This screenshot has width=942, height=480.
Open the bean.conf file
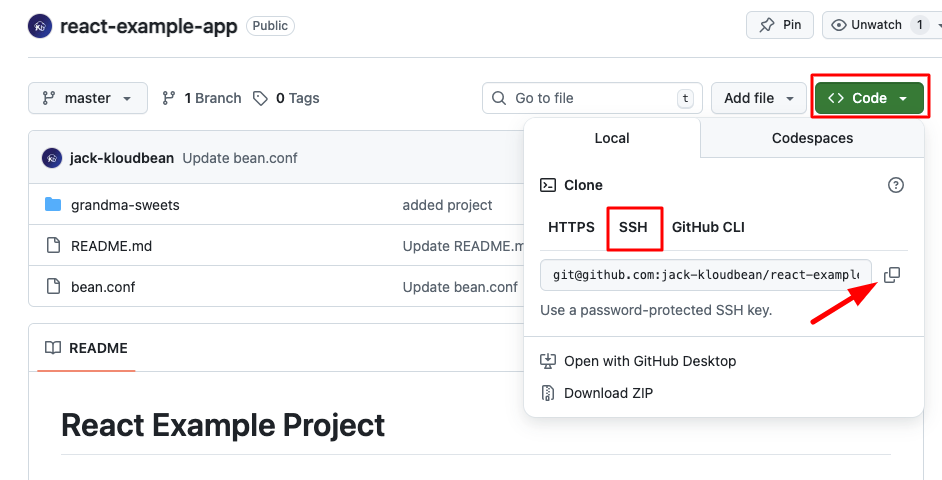[x=103, y=287]
